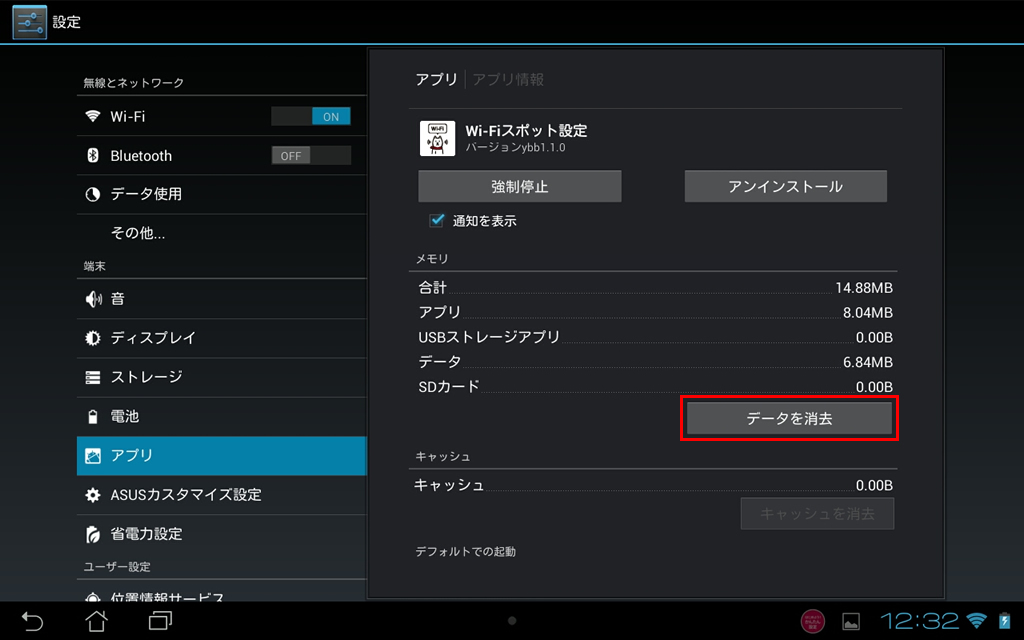Click the デフォルトでの起動 section header
This screenshot has width=1024, height=640.
[466, 552]
